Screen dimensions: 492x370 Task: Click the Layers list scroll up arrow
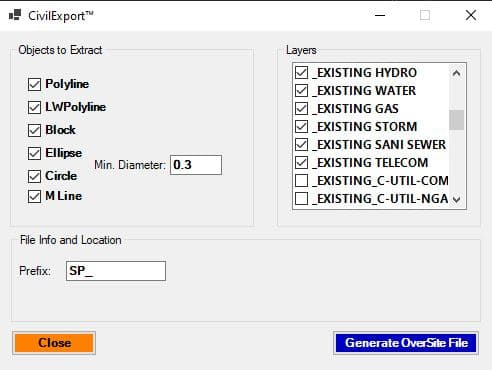coord(456,73)
